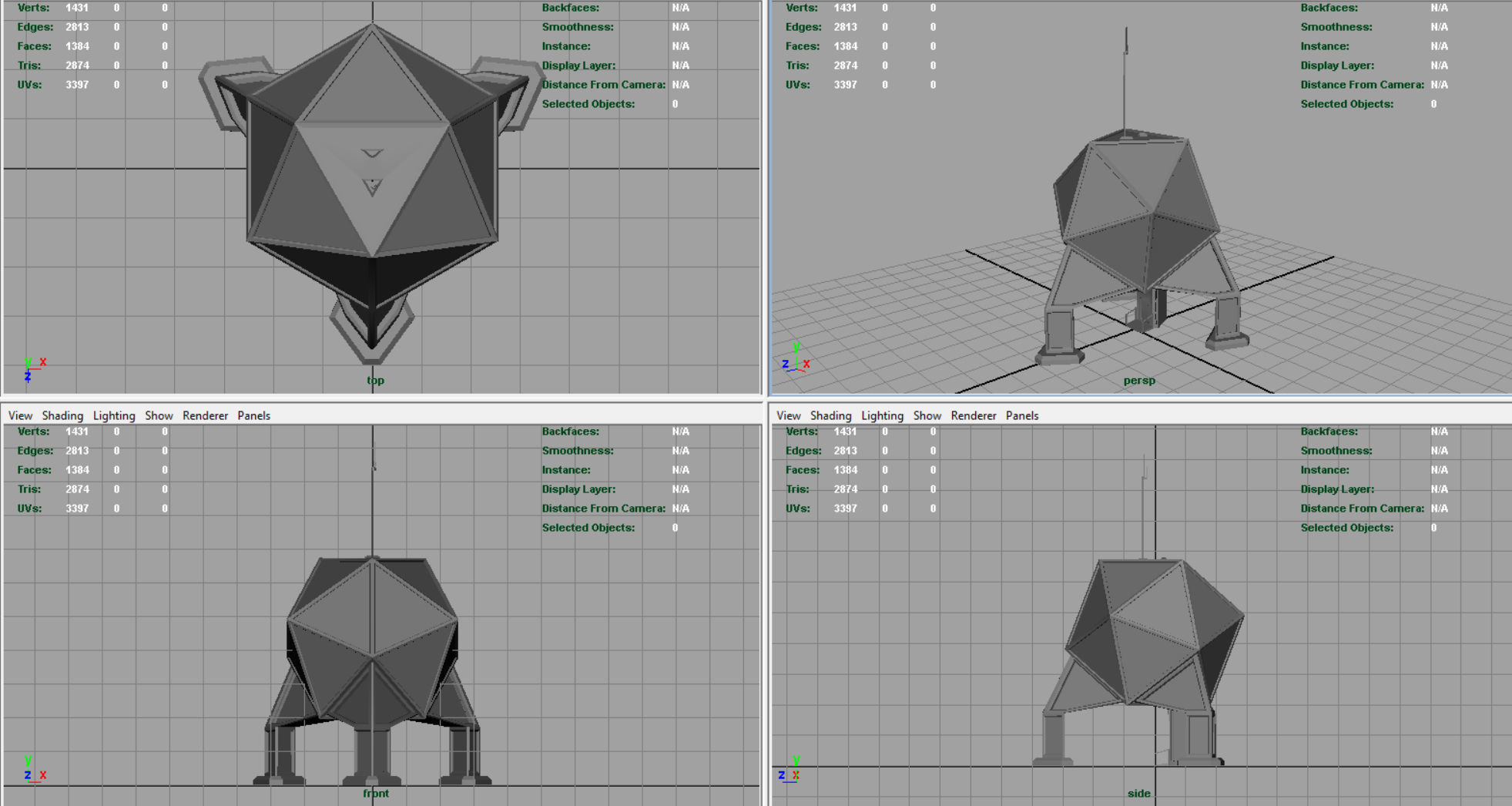
Task: Open the Renderer menu of the side panel
Action: [973, 415]
